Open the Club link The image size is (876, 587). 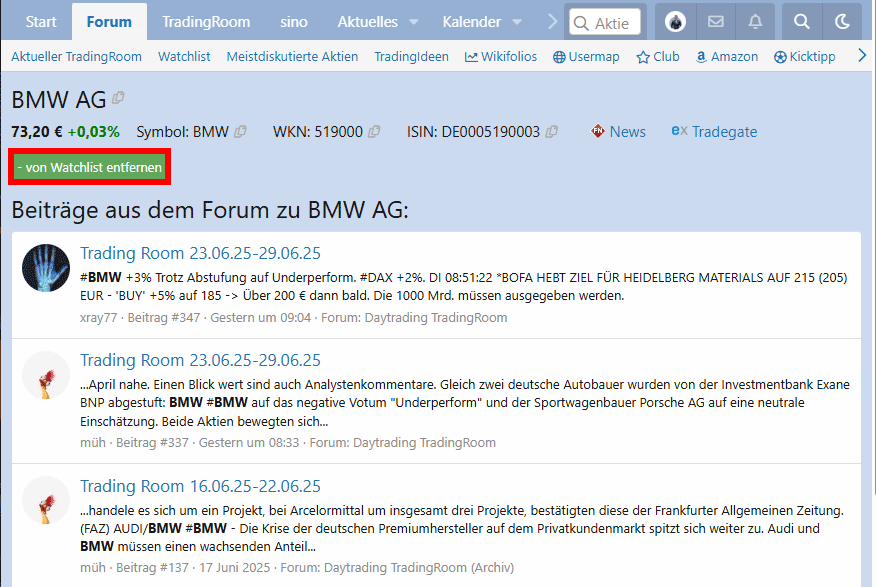click(x=658, y=56)
